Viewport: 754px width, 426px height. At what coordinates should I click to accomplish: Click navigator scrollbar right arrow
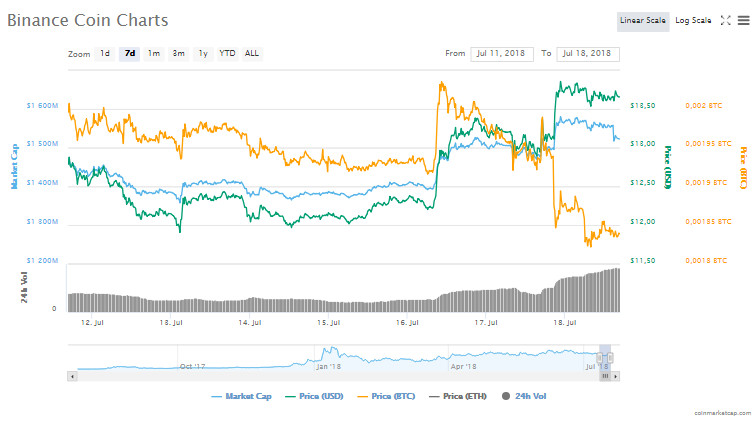point(616,376)
